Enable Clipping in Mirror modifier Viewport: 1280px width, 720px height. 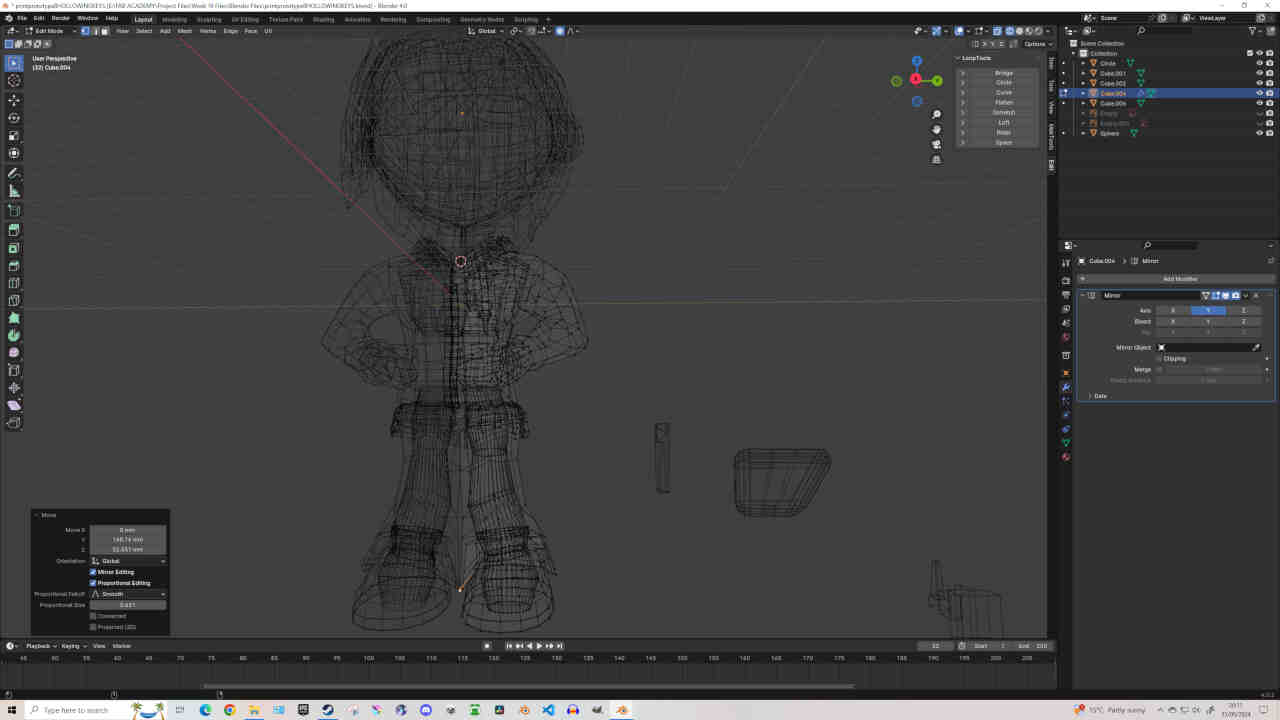point(1160,358)
